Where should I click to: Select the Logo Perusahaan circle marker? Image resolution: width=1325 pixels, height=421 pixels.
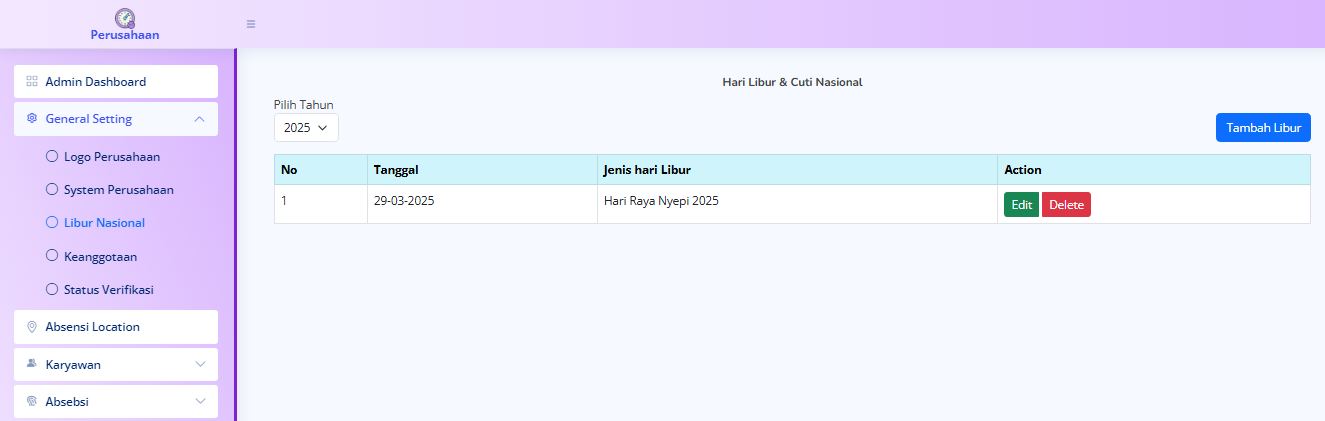(53, 157)
